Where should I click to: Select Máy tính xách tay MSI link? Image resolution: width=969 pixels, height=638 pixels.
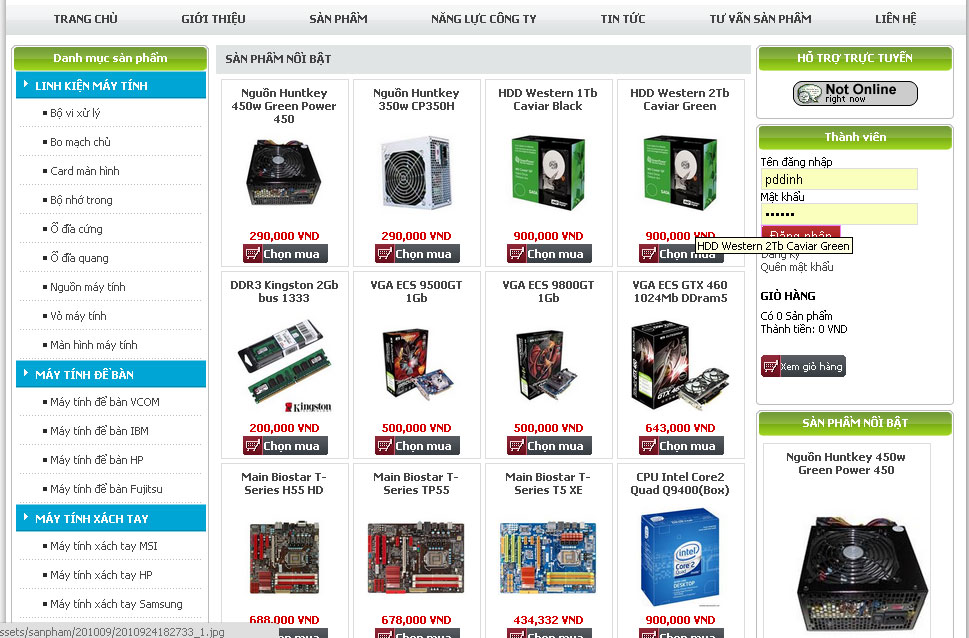point(104,546)
